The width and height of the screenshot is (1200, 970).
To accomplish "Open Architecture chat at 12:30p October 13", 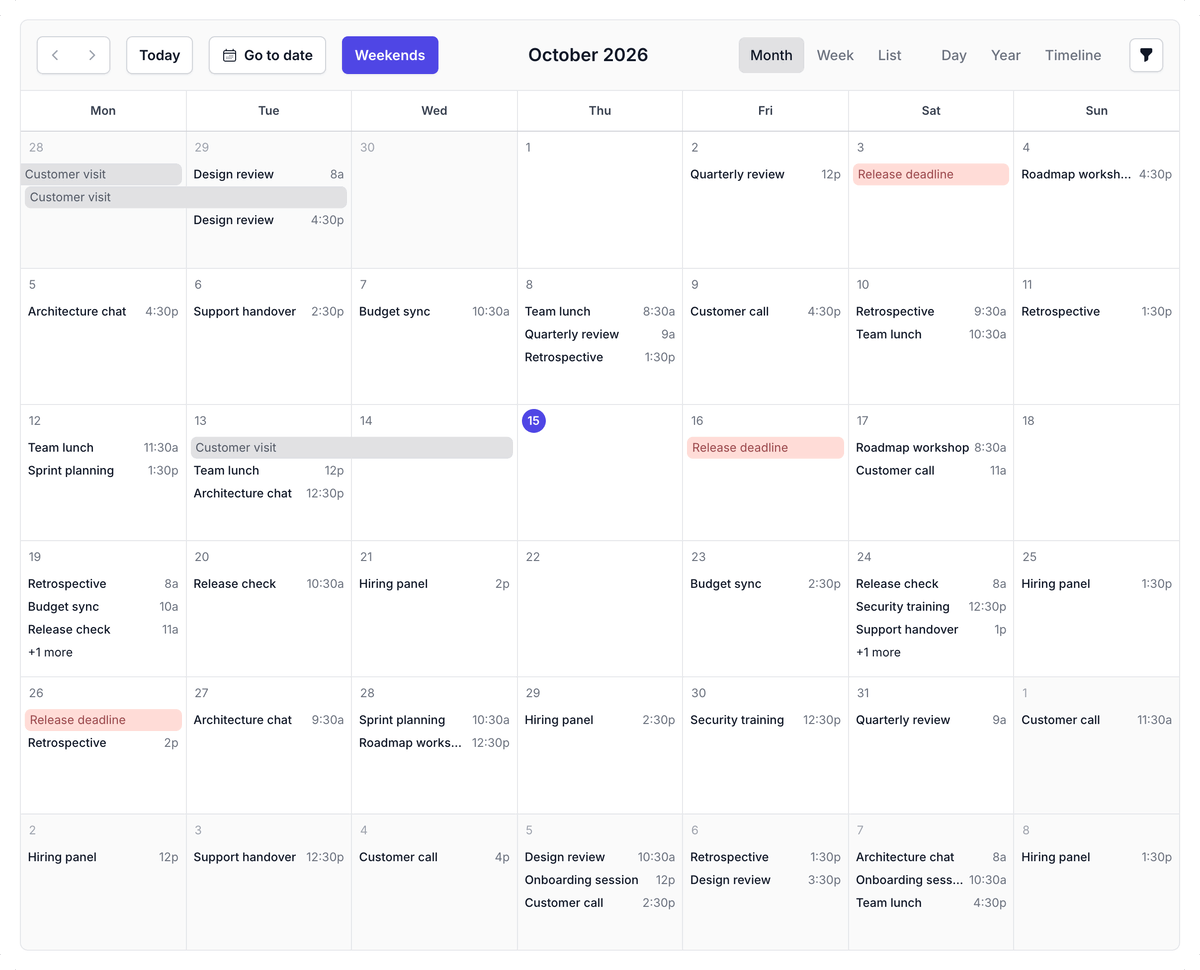I will tap(268, 493).
